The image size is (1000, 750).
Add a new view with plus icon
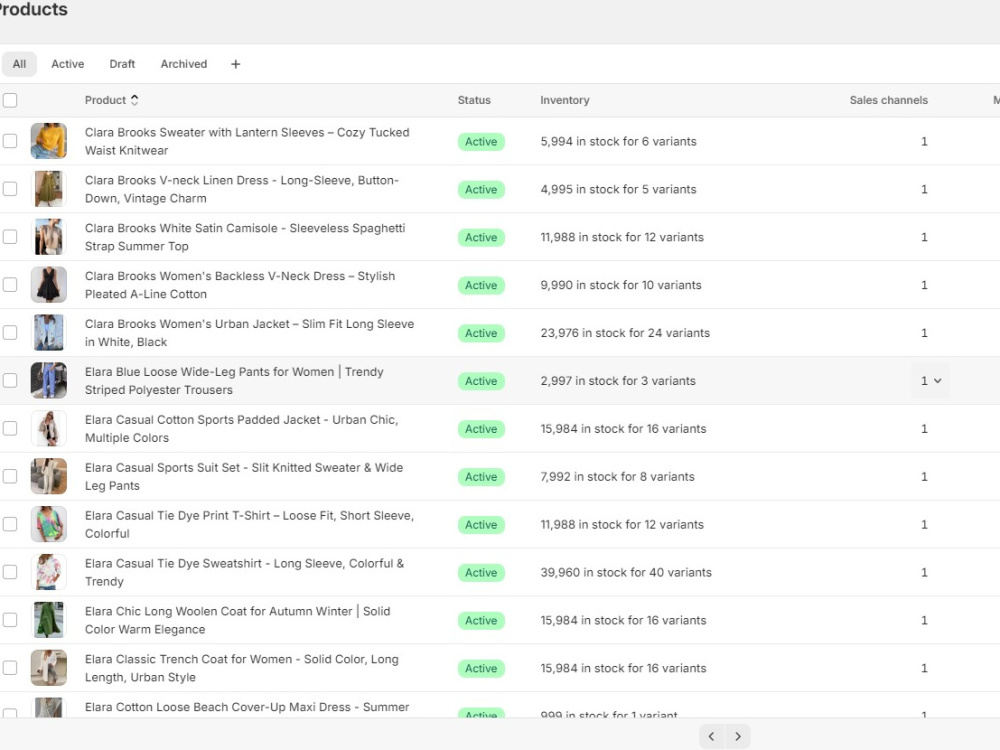coord(235,64)
